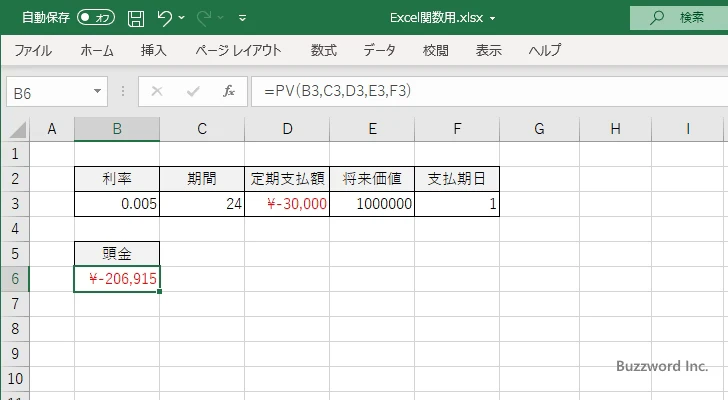Screen dimensions: 728x400
Task: Select column B header
Action: 117,129
